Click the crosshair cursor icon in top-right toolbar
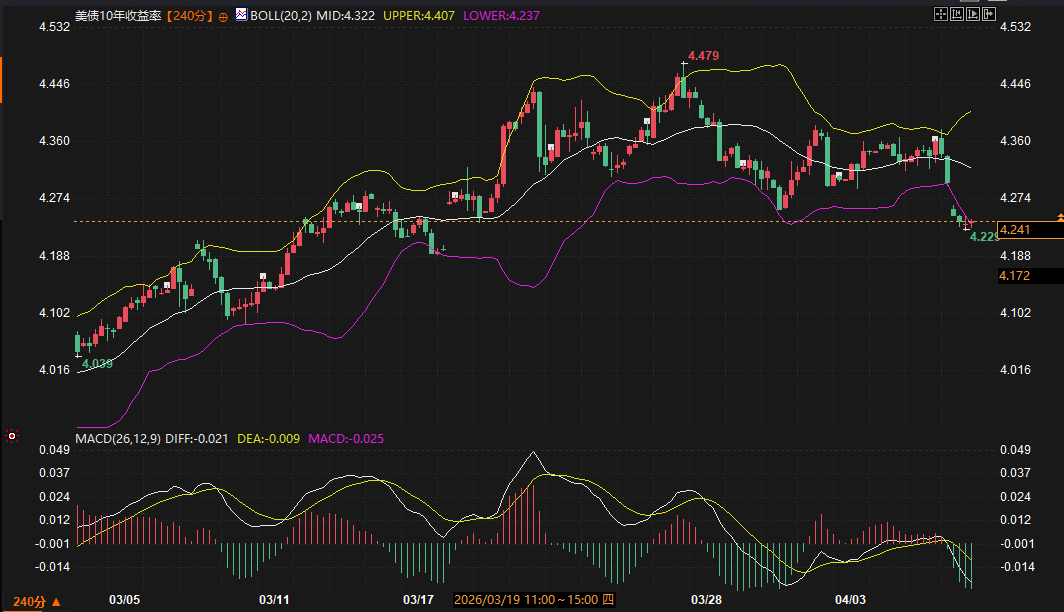Viewport: 1064px width, 612px height. point(940,14)
